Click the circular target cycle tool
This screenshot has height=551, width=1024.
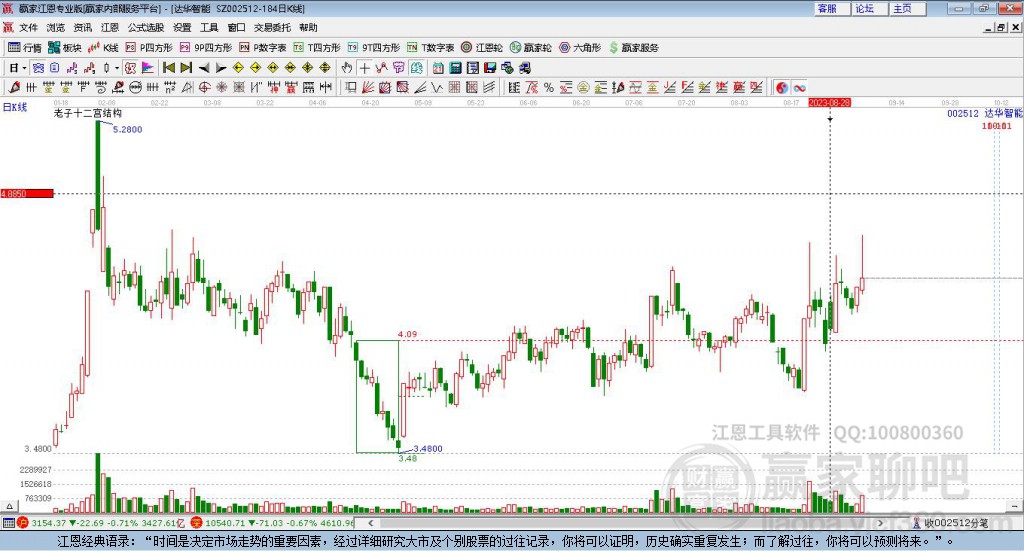(204, 87)
